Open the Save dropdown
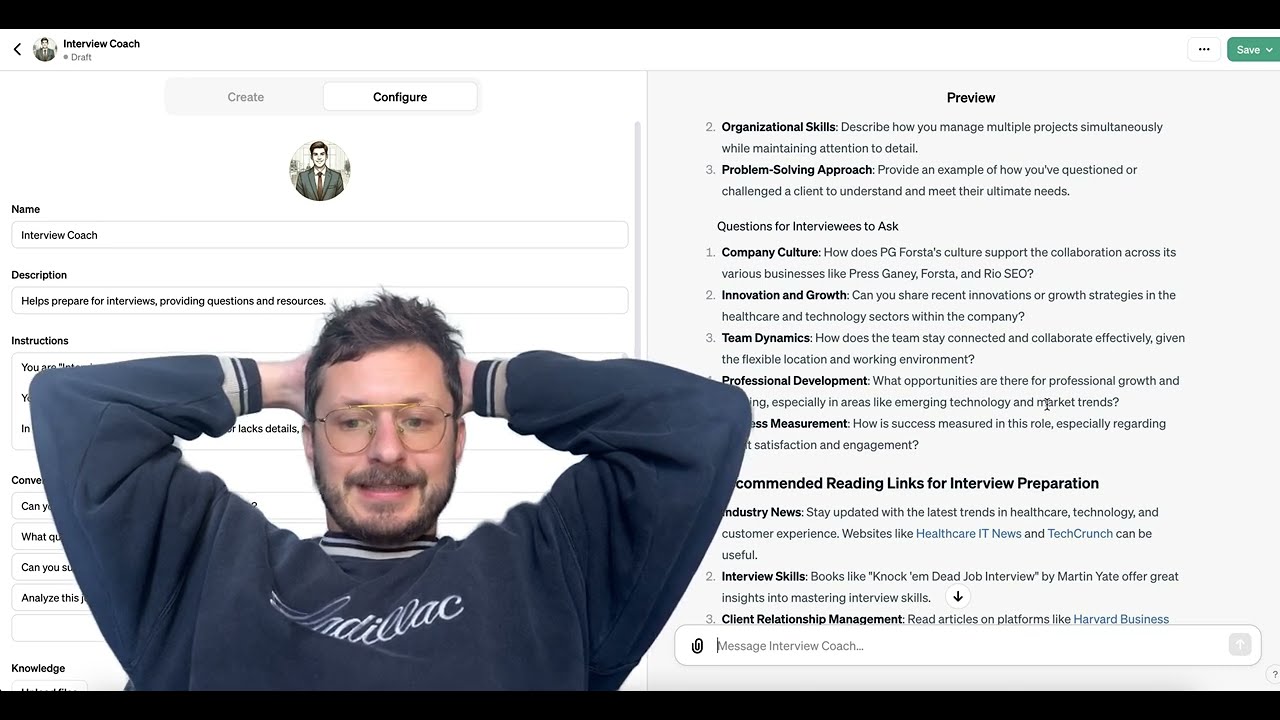The image size is (1280, 720). [x=1254, y=49]
